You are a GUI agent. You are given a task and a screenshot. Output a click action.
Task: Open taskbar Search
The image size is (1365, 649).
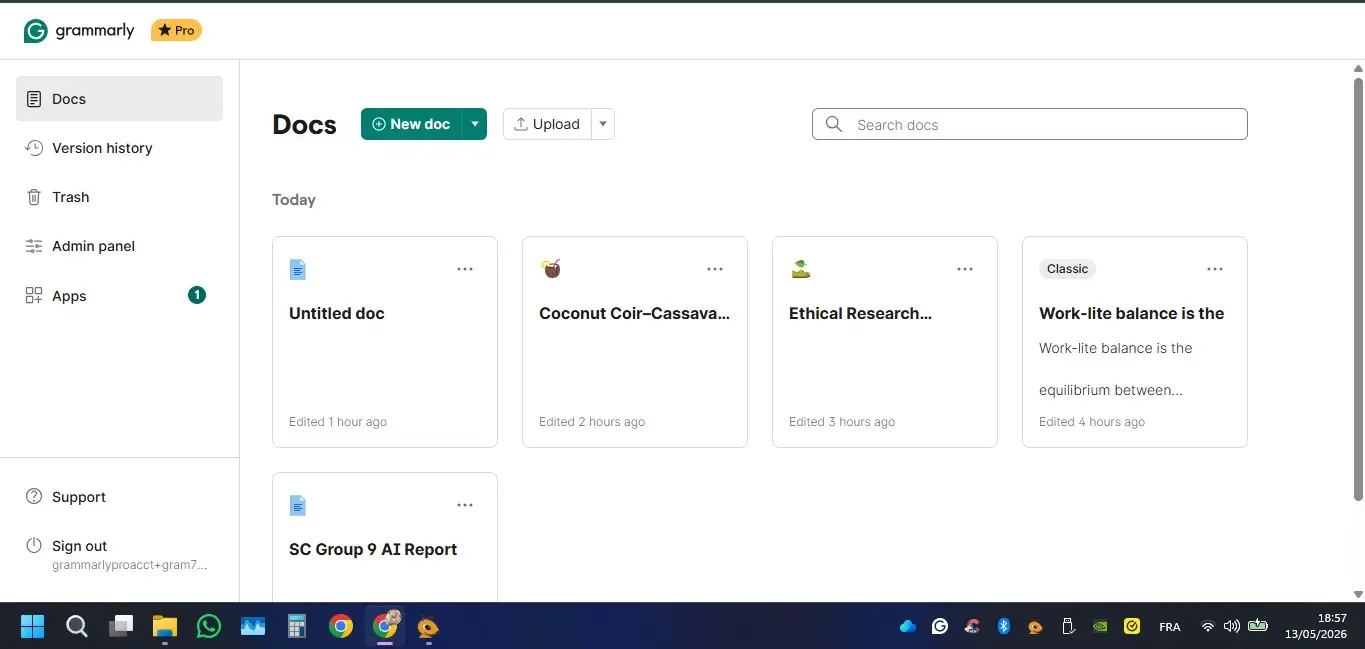77,627
